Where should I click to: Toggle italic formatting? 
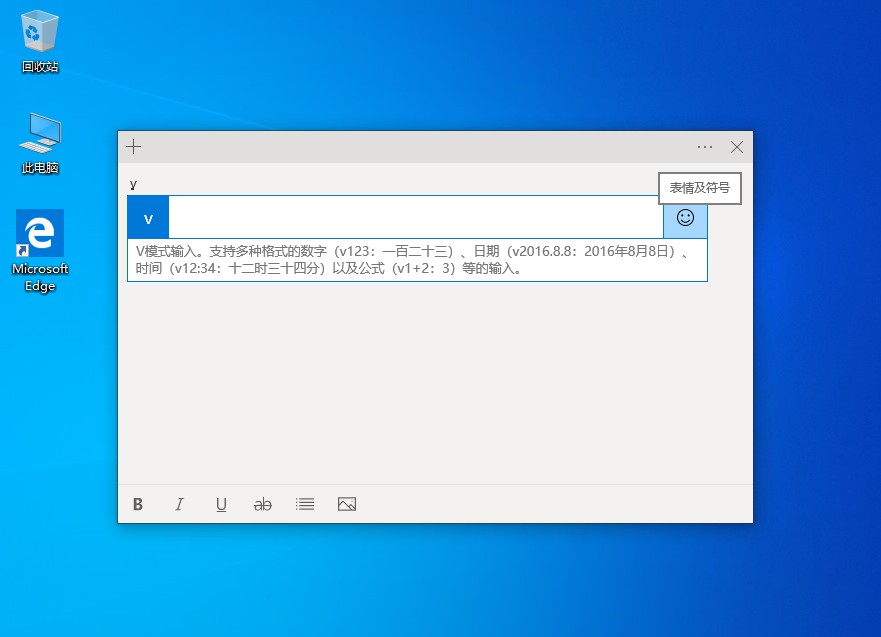pyautogui.click(x=179, y=504)
